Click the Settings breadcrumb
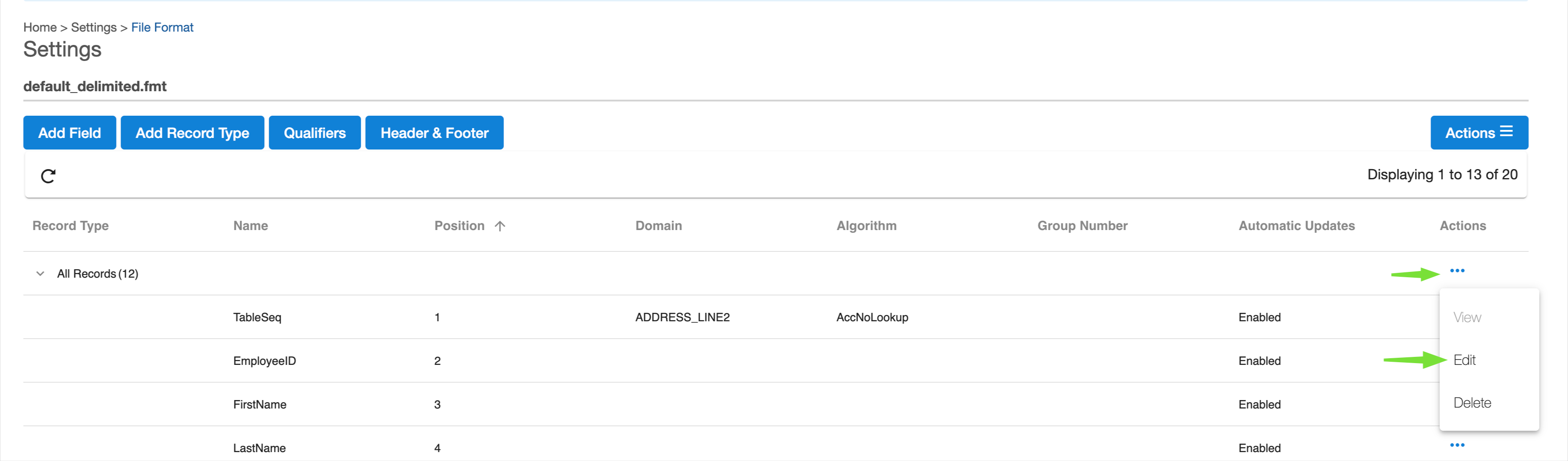The height and width of the screenshot is (461, 1568). (93, 28)
